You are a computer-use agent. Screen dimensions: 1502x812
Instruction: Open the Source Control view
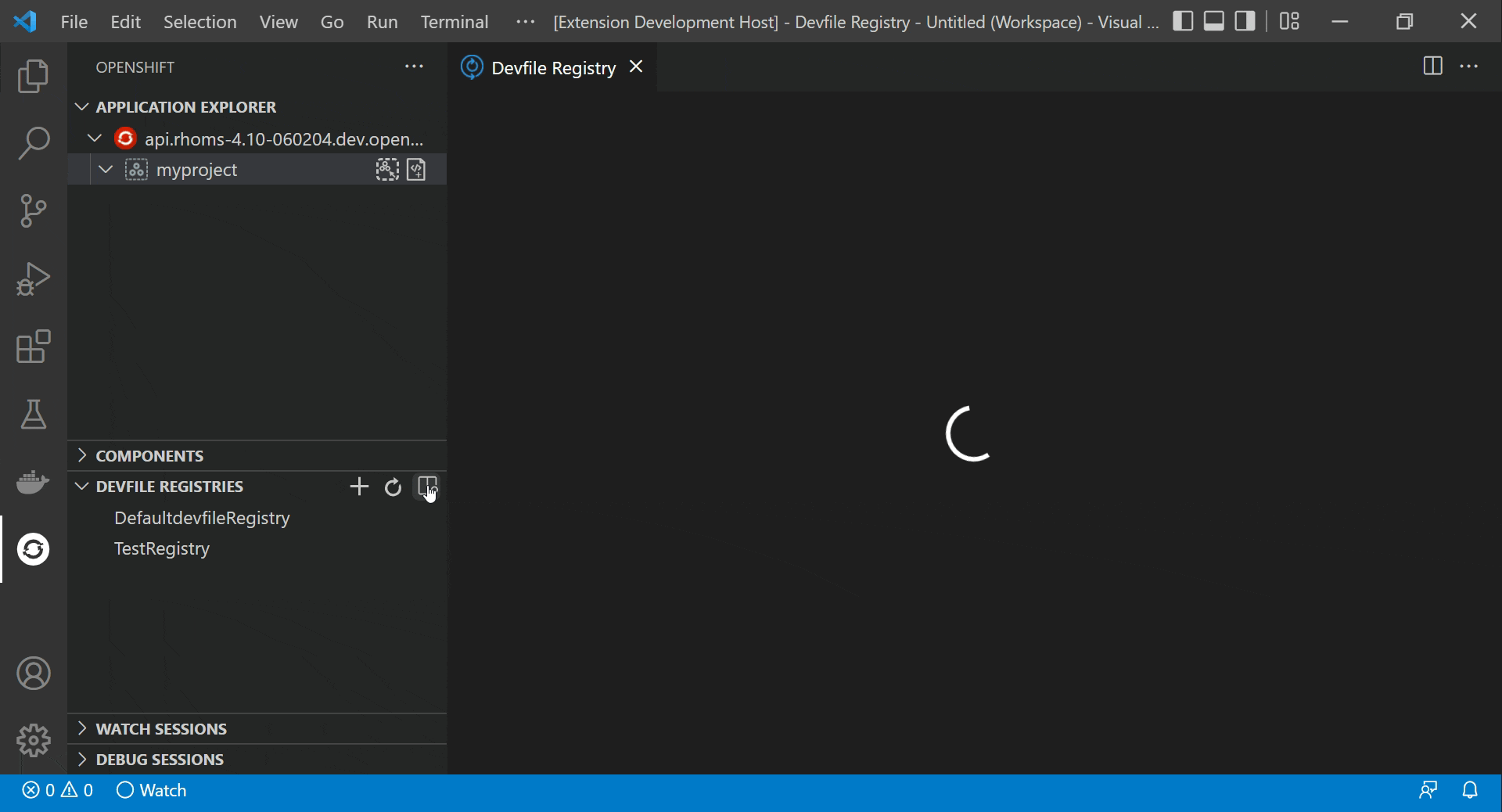[x=33, y=211]
